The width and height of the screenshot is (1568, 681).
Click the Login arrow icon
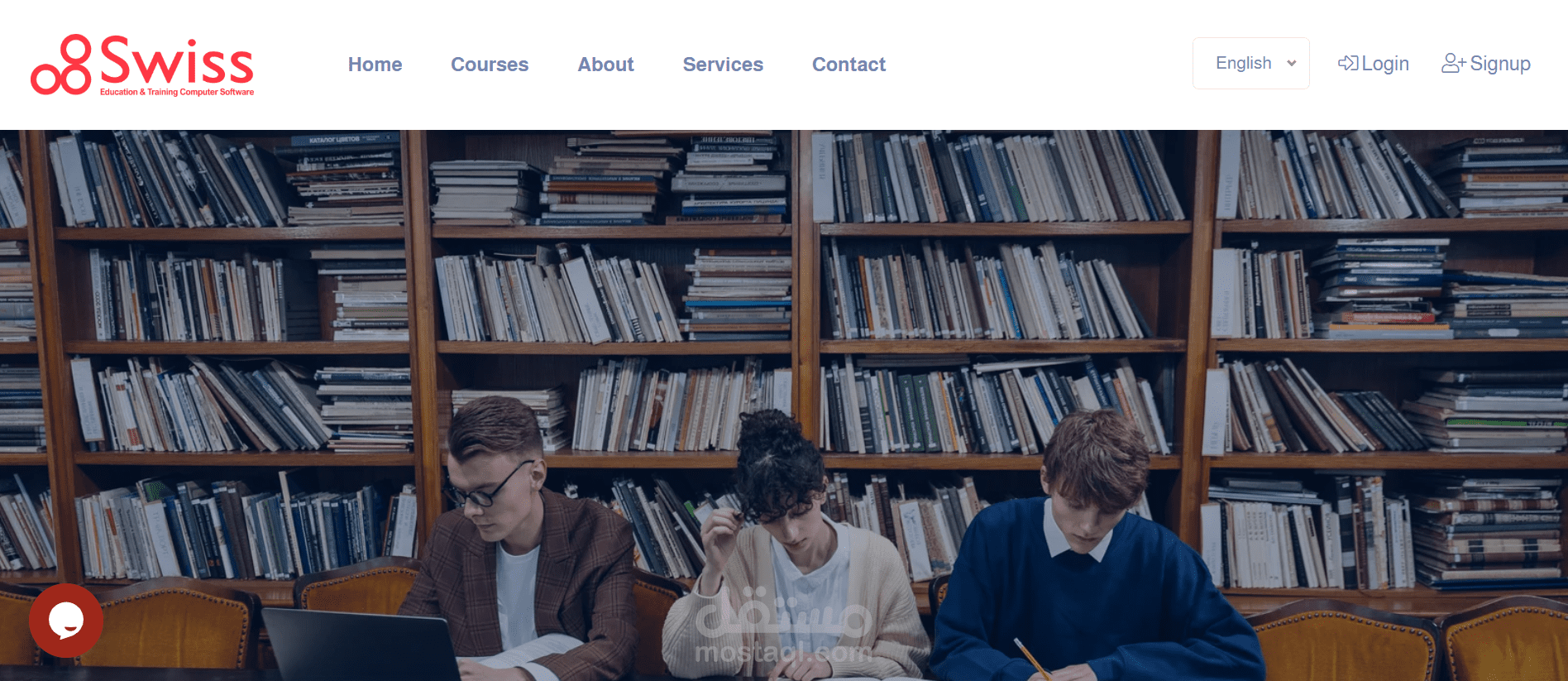(x=1348, y=63)
